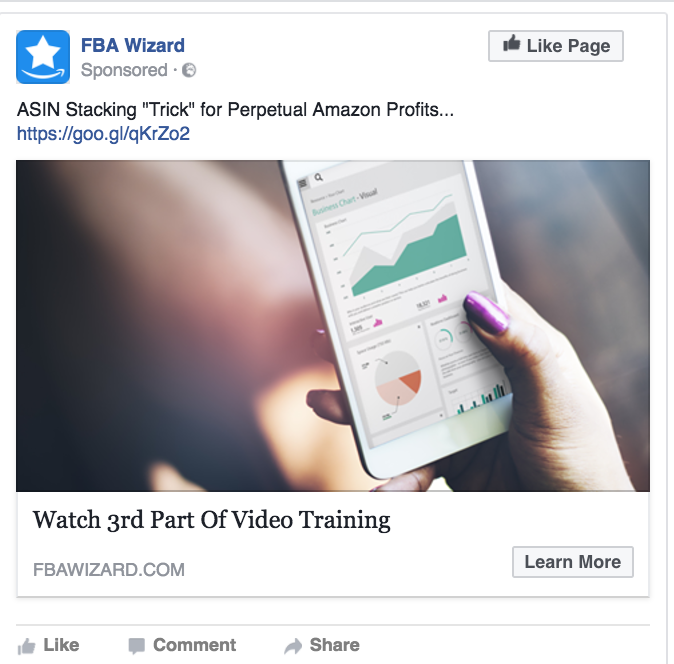Viewport: 674px width, 664px height.
Task: Click the Comment speech bubble icon
Action: 136,646
